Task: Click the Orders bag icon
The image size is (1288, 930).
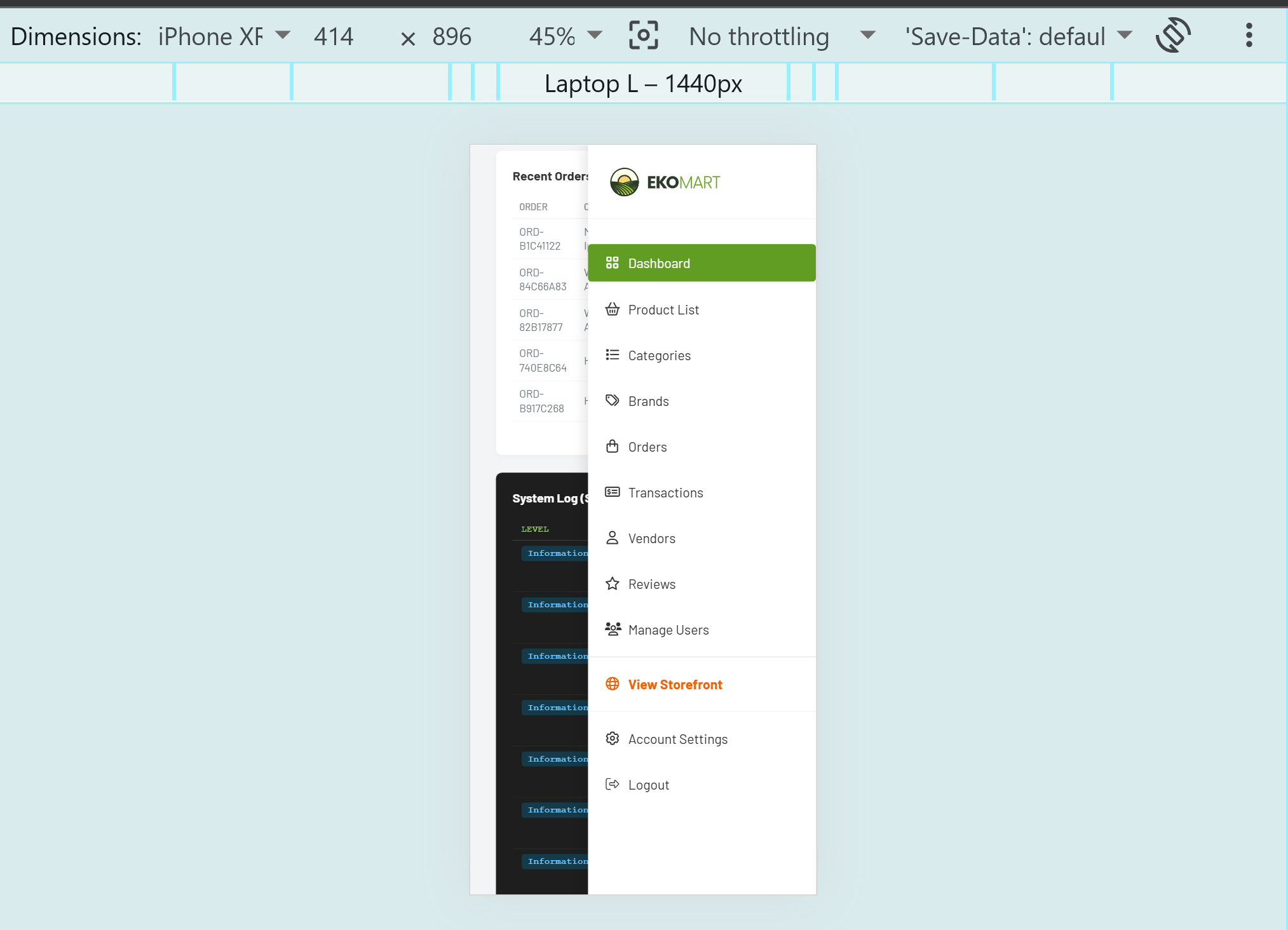Action: pyautogui.click(x=612, y=447)
